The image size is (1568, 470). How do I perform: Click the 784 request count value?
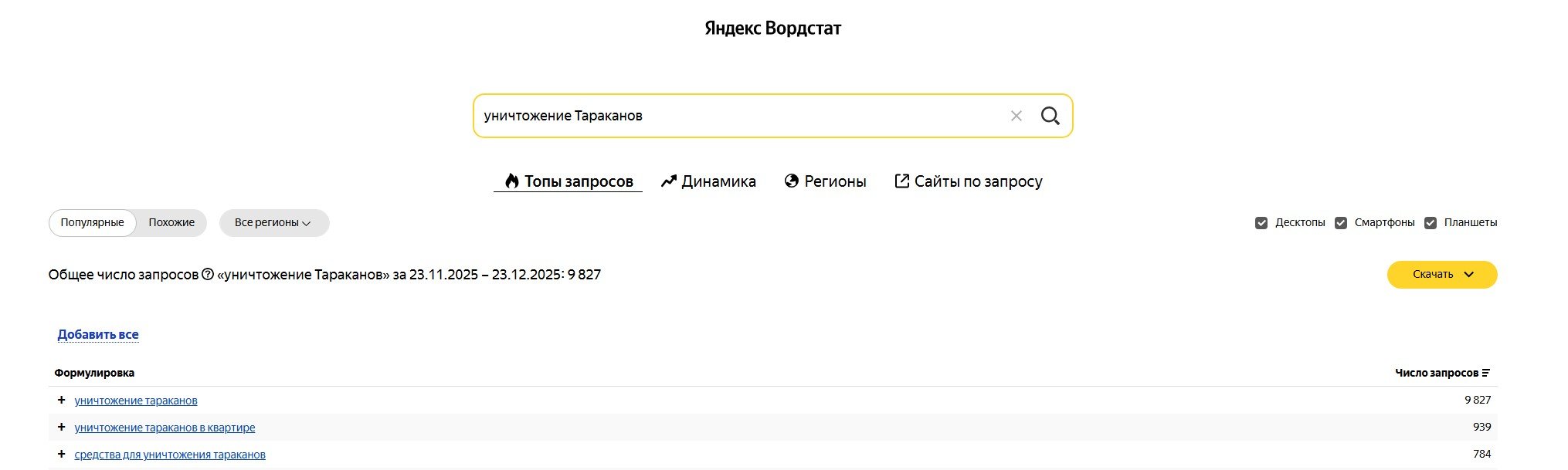1481,454
